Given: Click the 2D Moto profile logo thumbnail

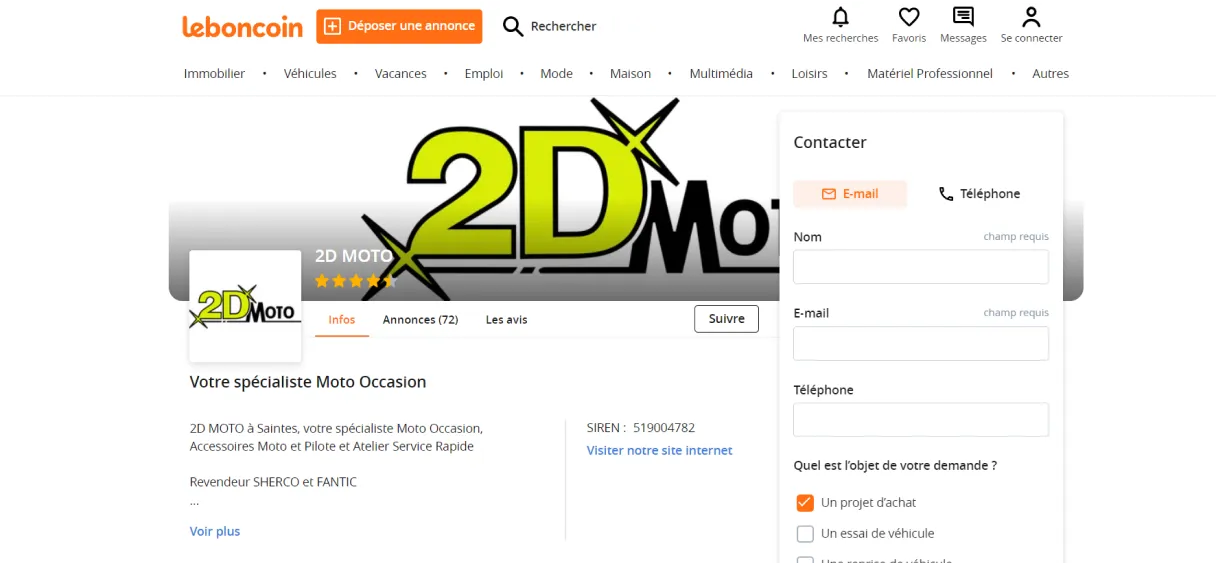Looking at the screenshot, I should coord(245,306).
